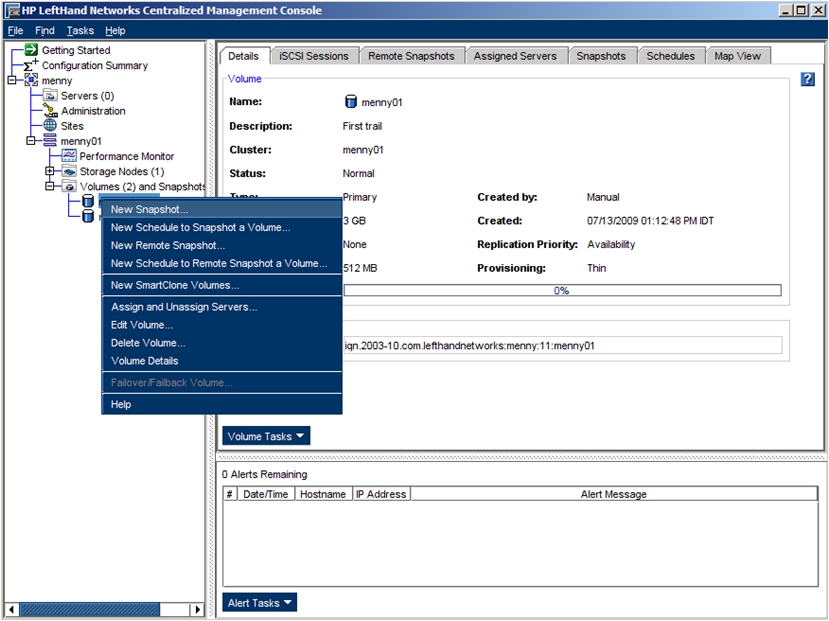829x621 pixels.
Task: Switch to the Map View tab
Action: pyautogui.click(x=738, y=56)
